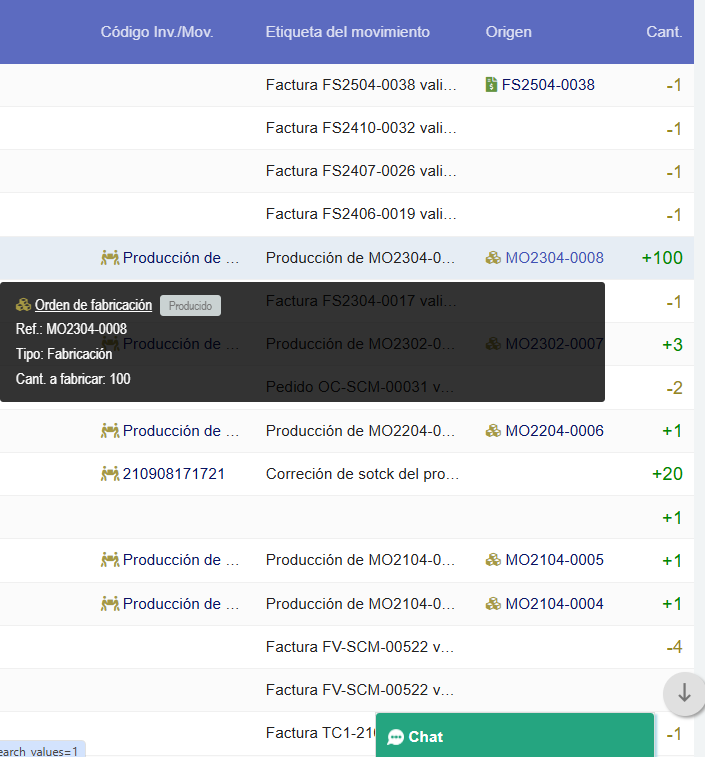The height and width of the screenshot is (757, 705).
Task: Open the Chat panel
Action: (515, 735)
